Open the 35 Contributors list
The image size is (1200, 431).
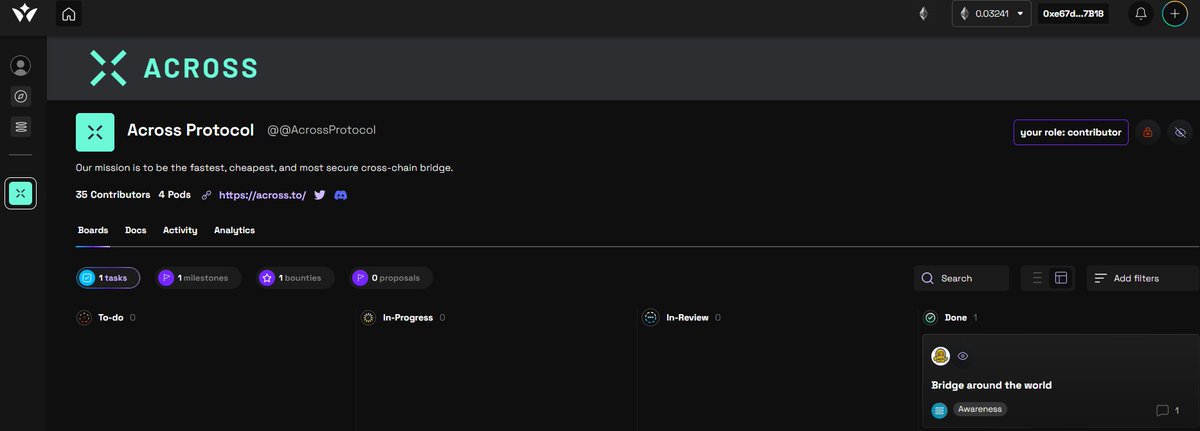(x=113, y=195)
